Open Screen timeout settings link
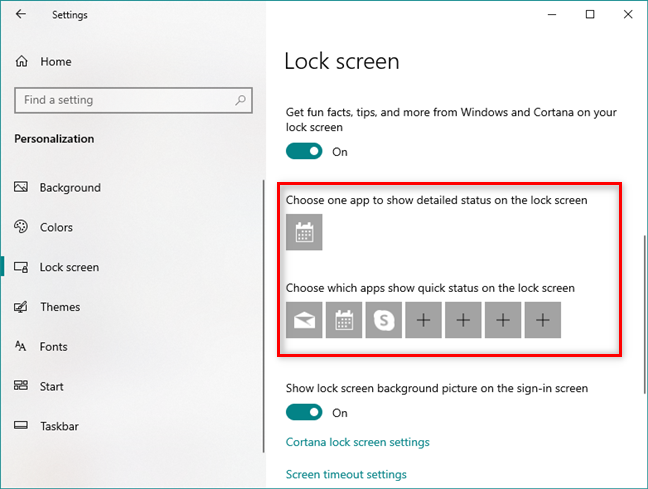648x489 pixels. (346, 474)
